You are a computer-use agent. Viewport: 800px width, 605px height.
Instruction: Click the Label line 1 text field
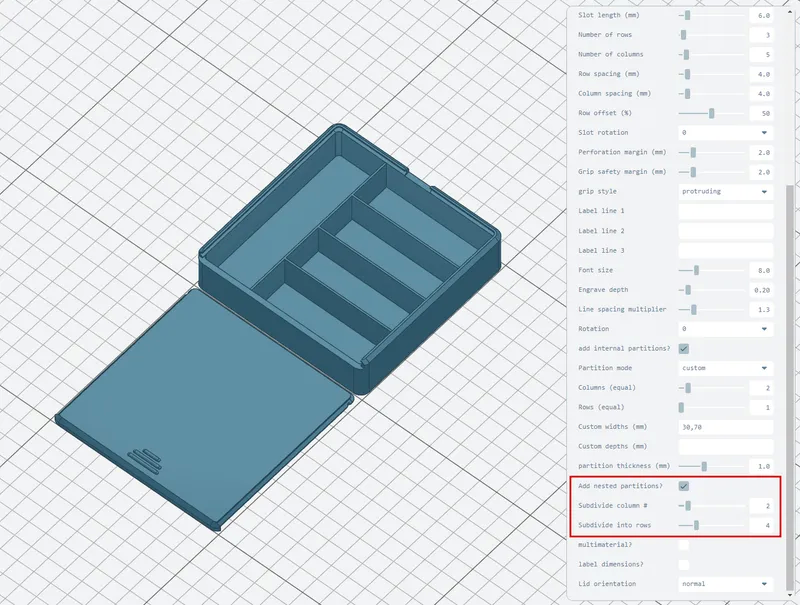725,211
